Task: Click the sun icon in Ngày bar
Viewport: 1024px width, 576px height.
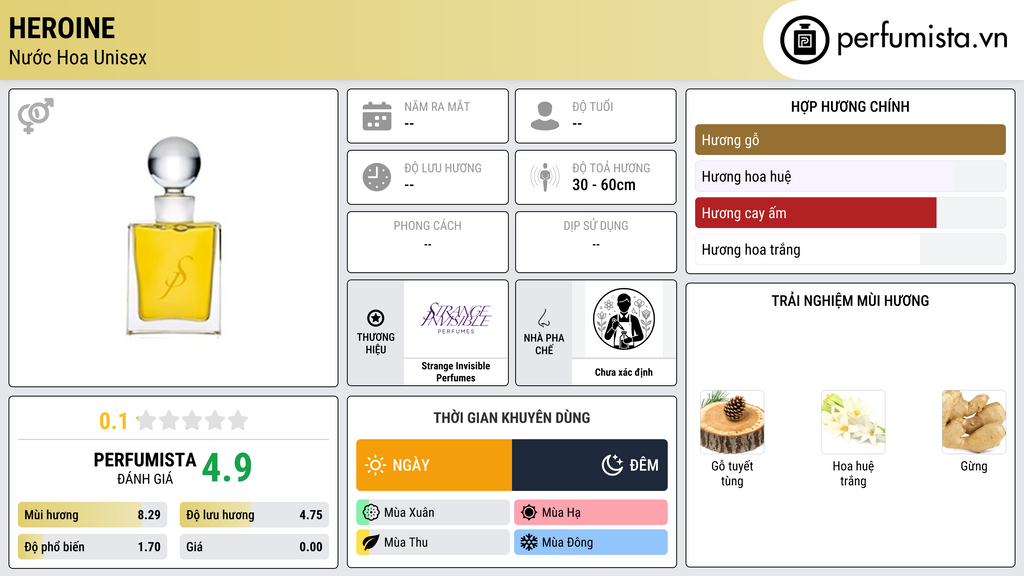Action: [x=375, y=465]
